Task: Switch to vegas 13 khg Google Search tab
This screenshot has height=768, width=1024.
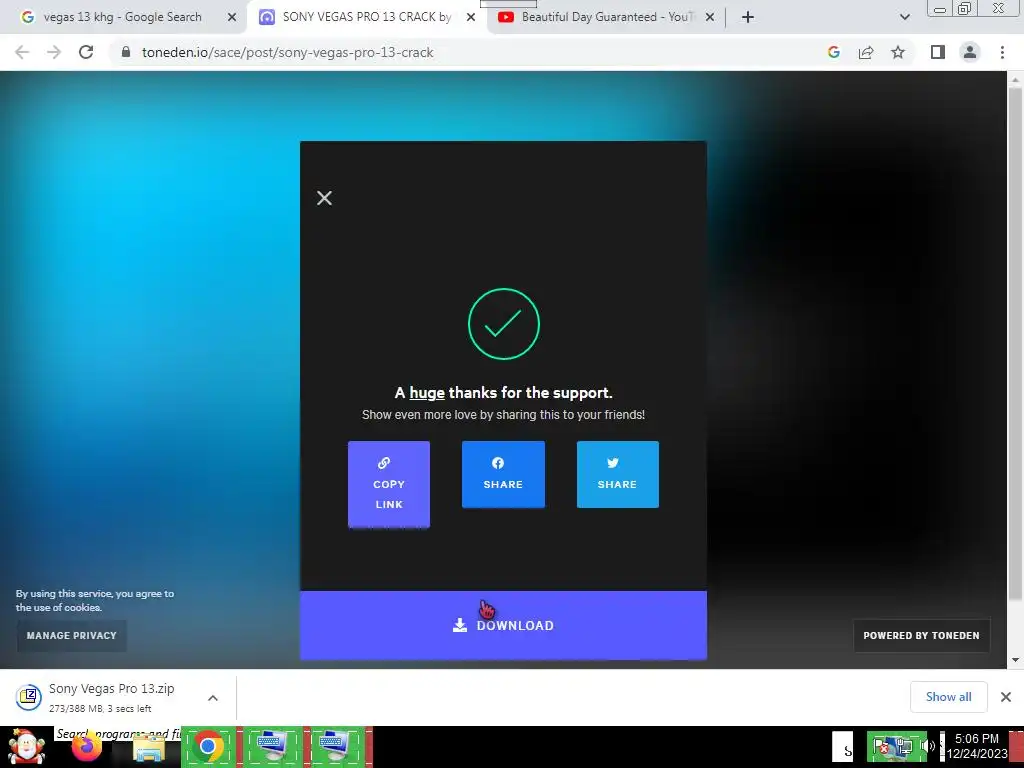Action: [122, 17]
